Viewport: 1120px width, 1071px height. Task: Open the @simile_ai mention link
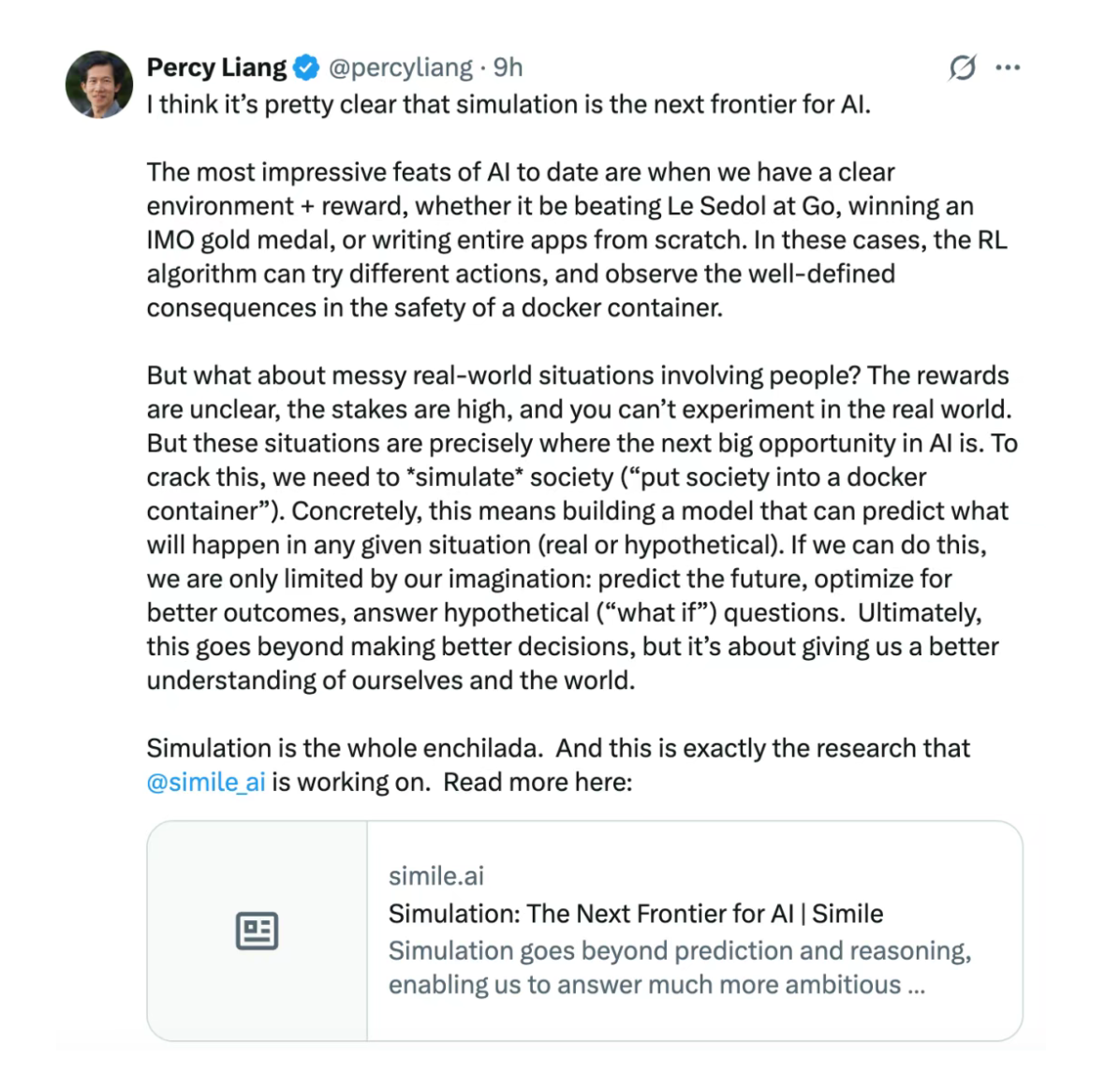point(206,782)
